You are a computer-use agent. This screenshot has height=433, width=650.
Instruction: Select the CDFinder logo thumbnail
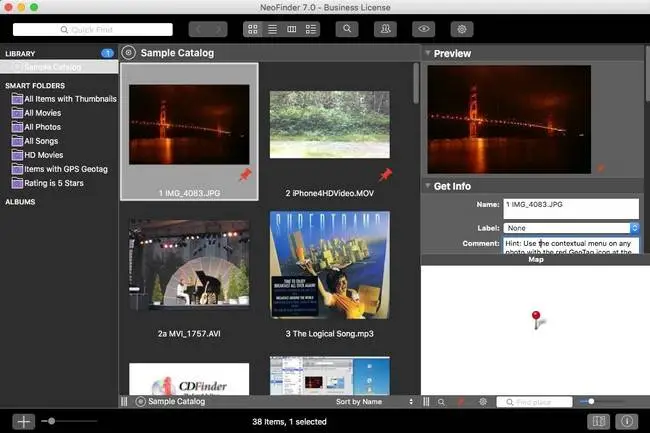click(x=189, y=379)
